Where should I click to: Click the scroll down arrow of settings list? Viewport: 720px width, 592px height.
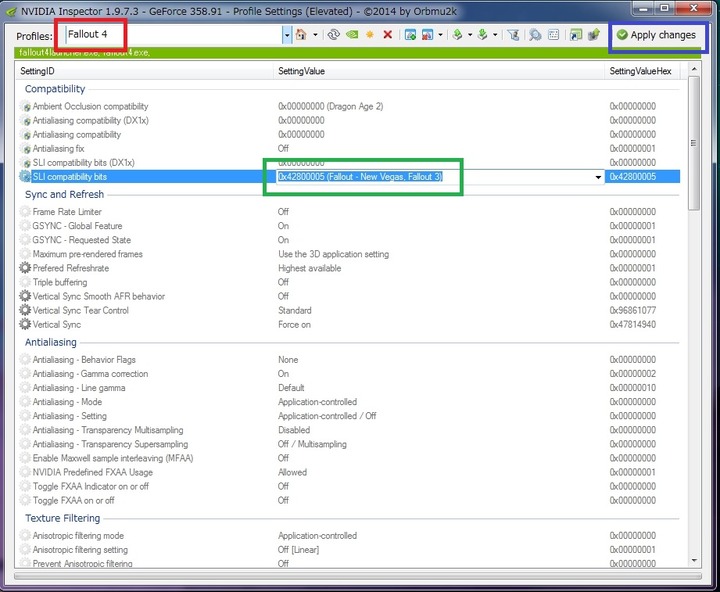coord(694,561)
